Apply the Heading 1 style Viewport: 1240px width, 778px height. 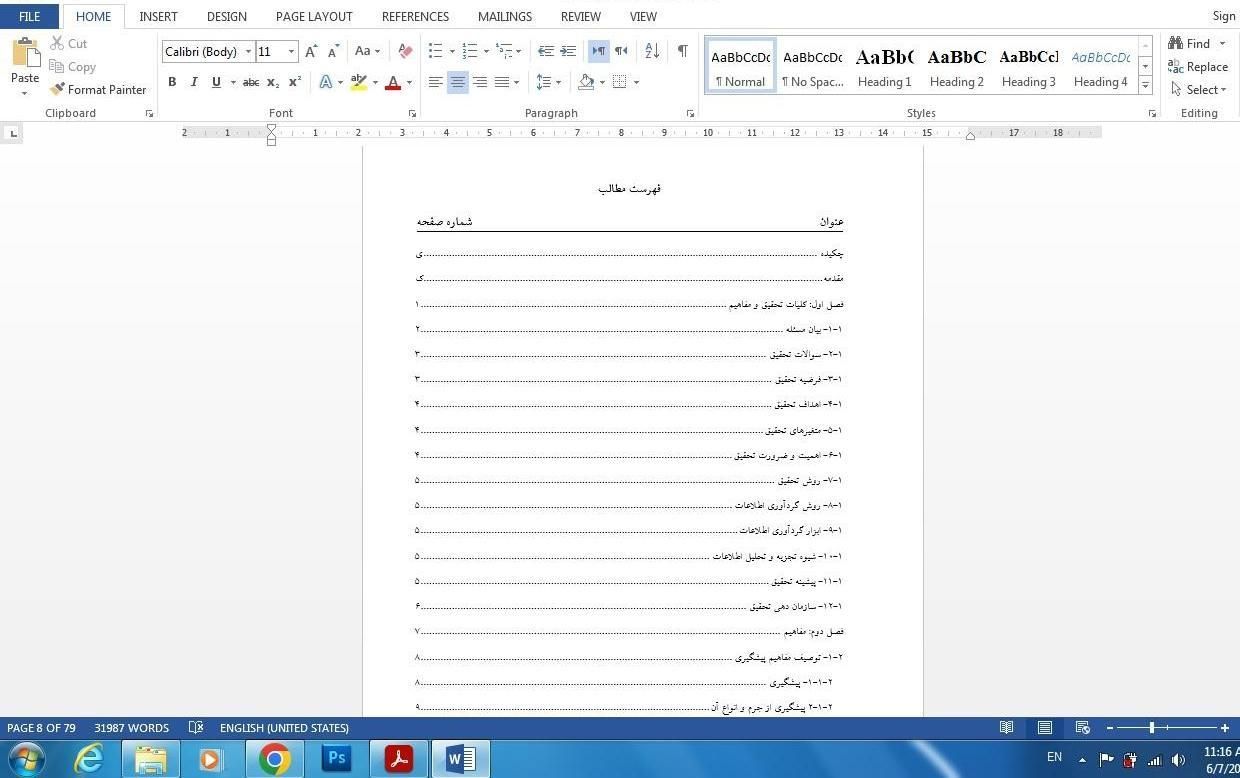tap(885, 67)
